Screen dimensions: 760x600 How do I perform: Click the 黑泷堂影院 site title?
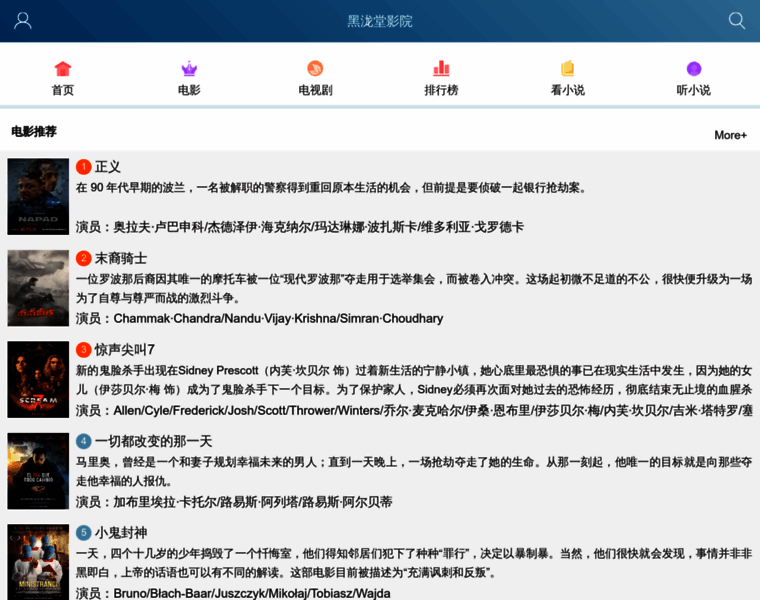pyautogui.click(x=380, y=21)
